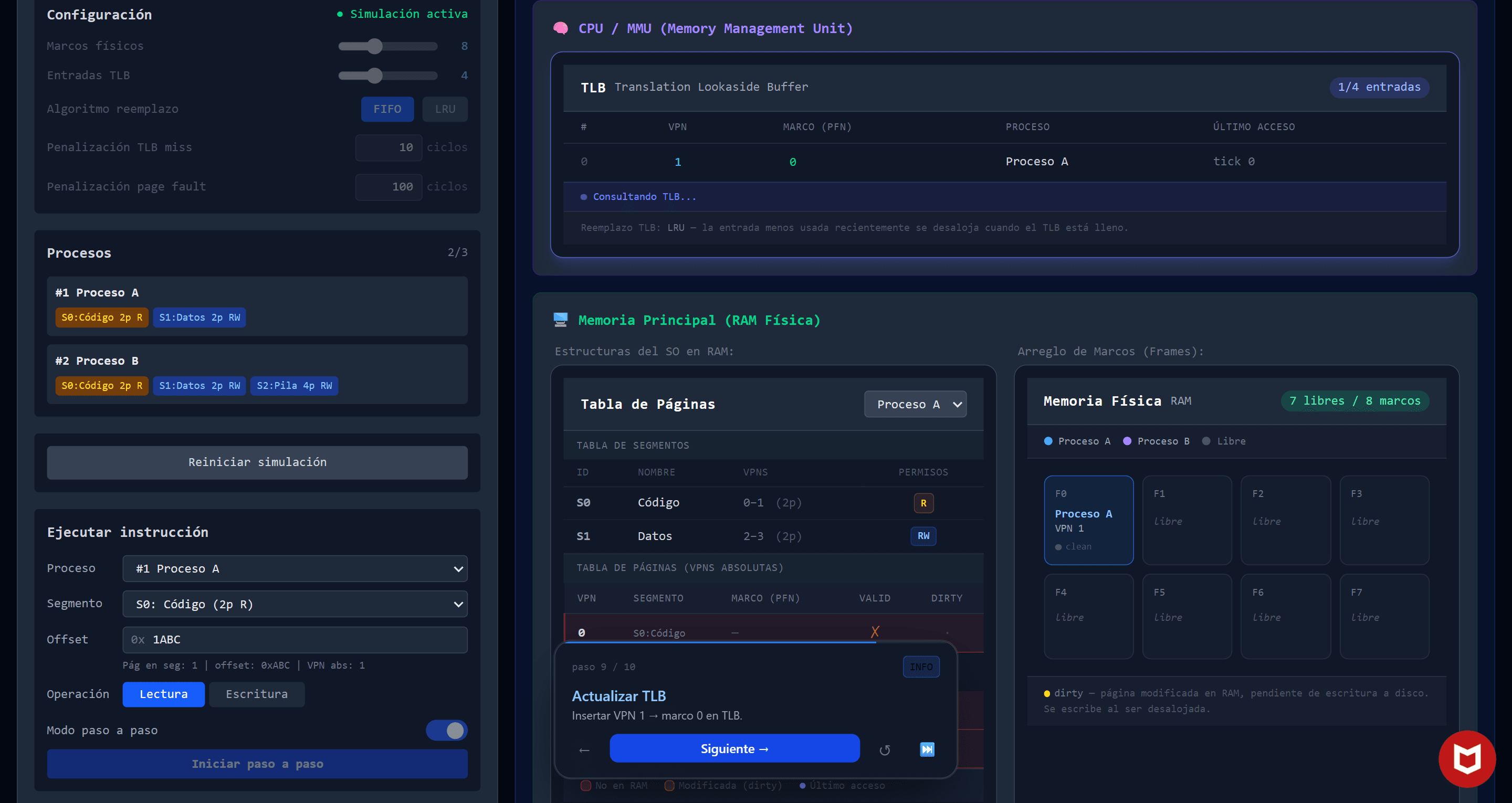Click the R permission badge for Código

click(x=923, y=503)
